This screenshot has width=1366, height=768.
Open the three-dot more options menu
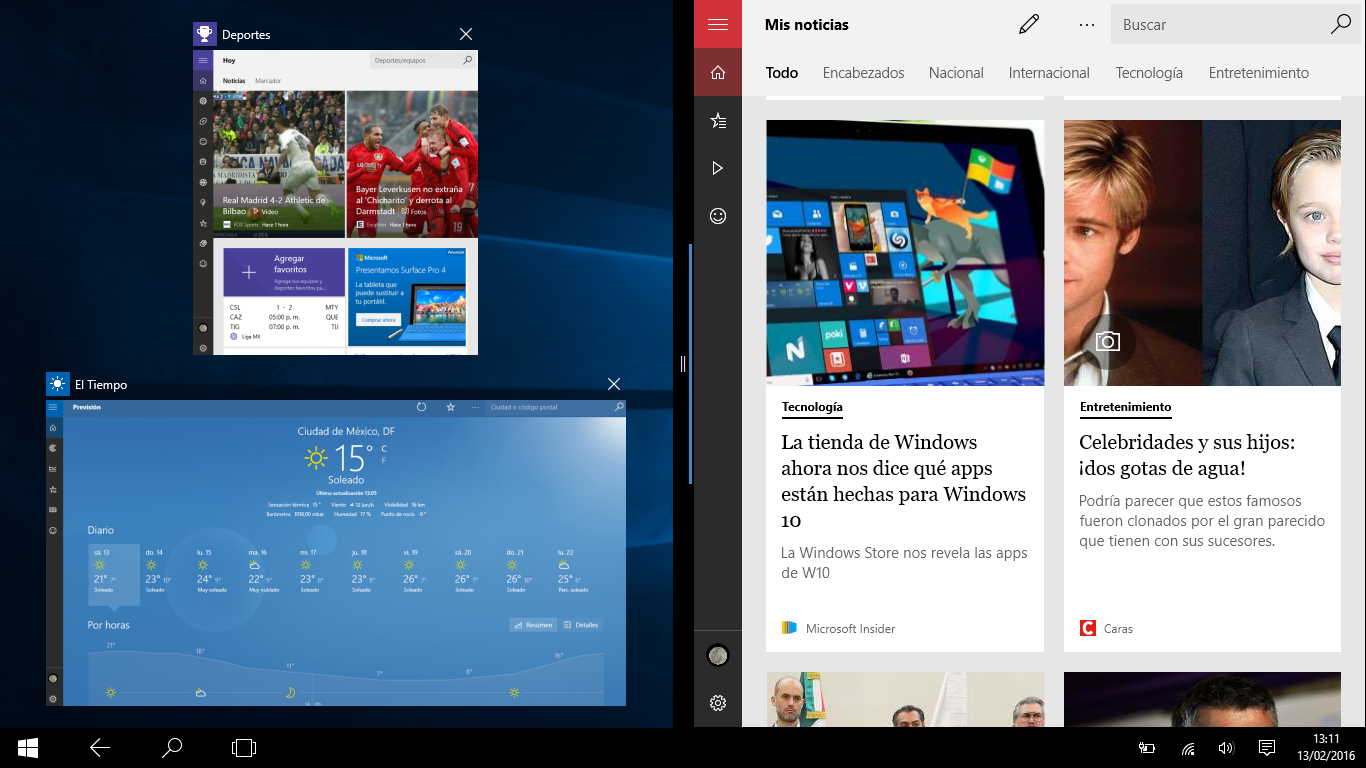tap(1087, 25)
